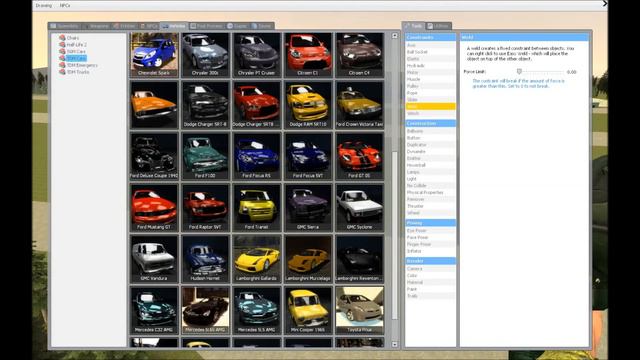Open the Saves tab
Screen dimensions: 640x360
(x=262, y=26)
